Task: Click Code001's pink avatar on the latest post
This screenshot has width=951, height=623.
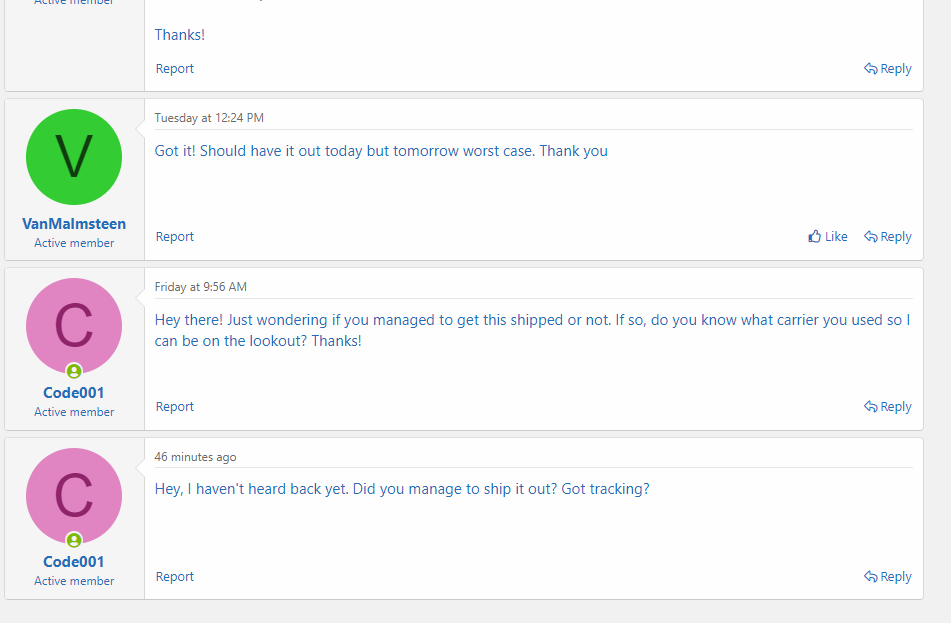Action: [x=74, y=494]
